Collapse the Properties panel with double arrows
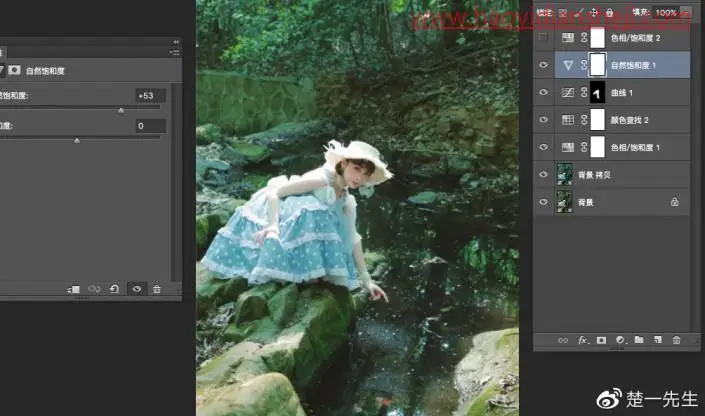 [176, 42]
